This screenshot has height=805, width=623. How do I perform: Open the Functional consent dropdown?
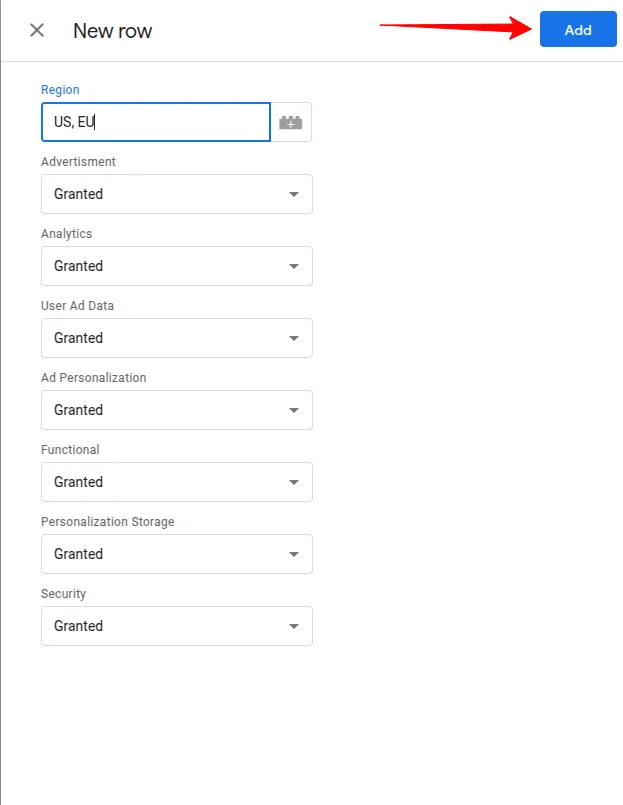click(x=176, y=482)
